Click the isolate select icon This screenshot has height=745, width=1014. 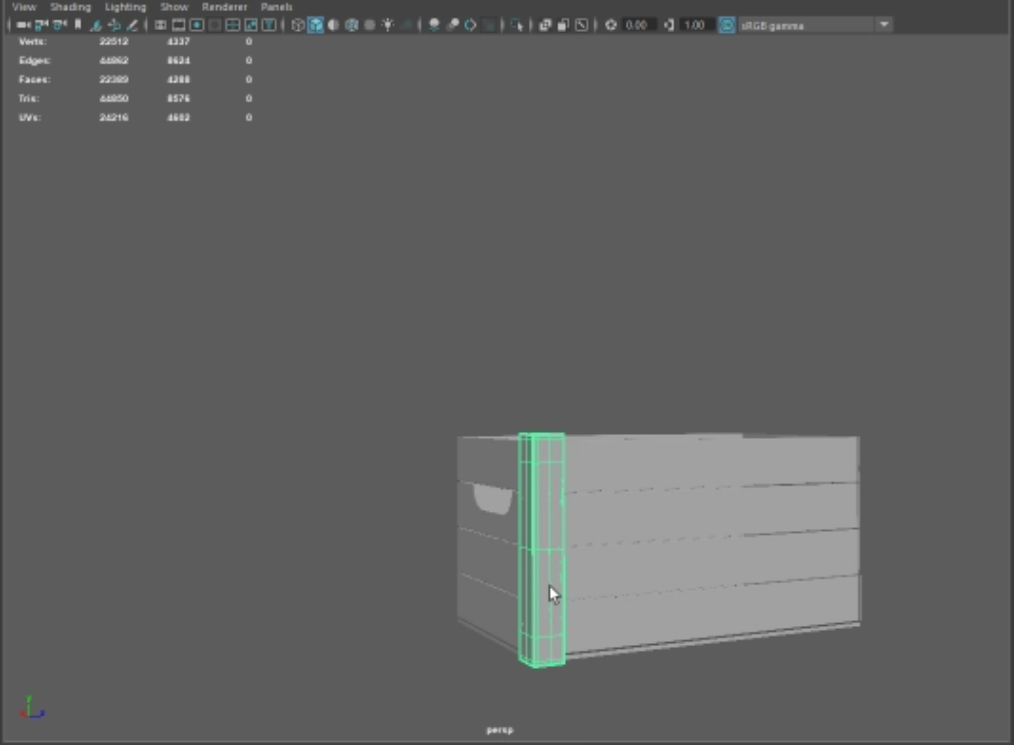(517, 25)
